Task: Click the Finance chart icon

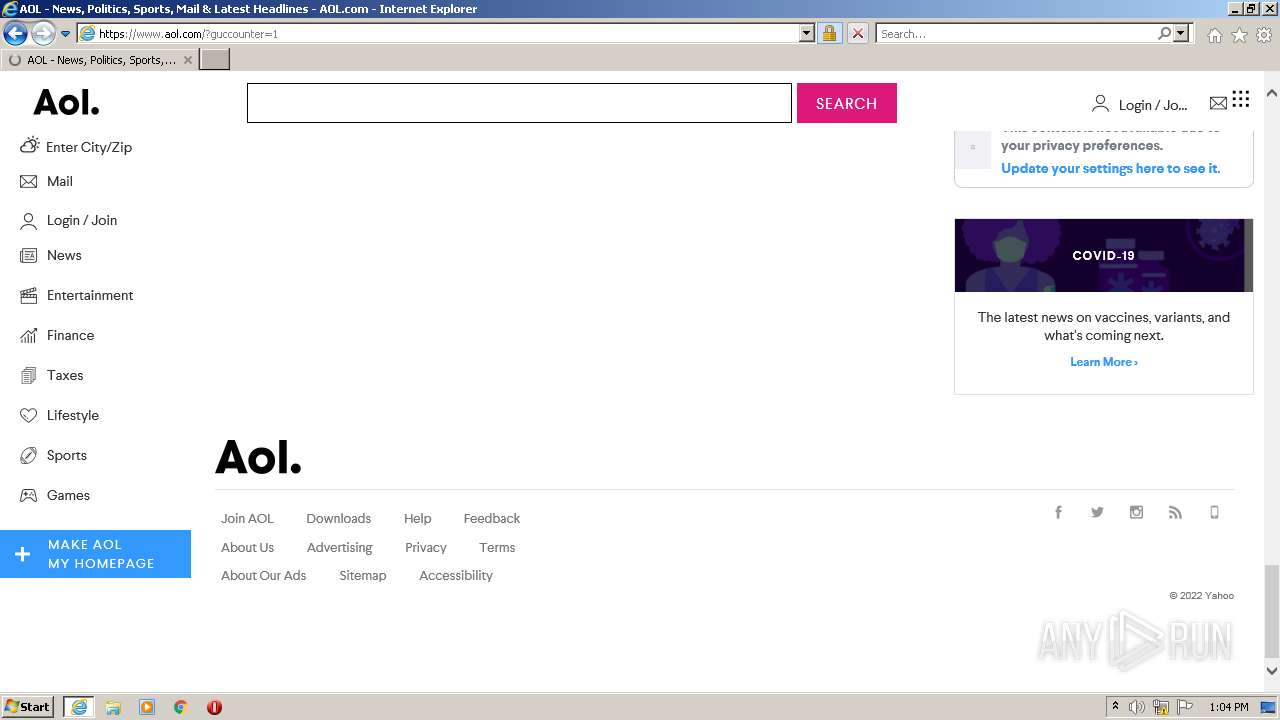Action: (29, 335)
